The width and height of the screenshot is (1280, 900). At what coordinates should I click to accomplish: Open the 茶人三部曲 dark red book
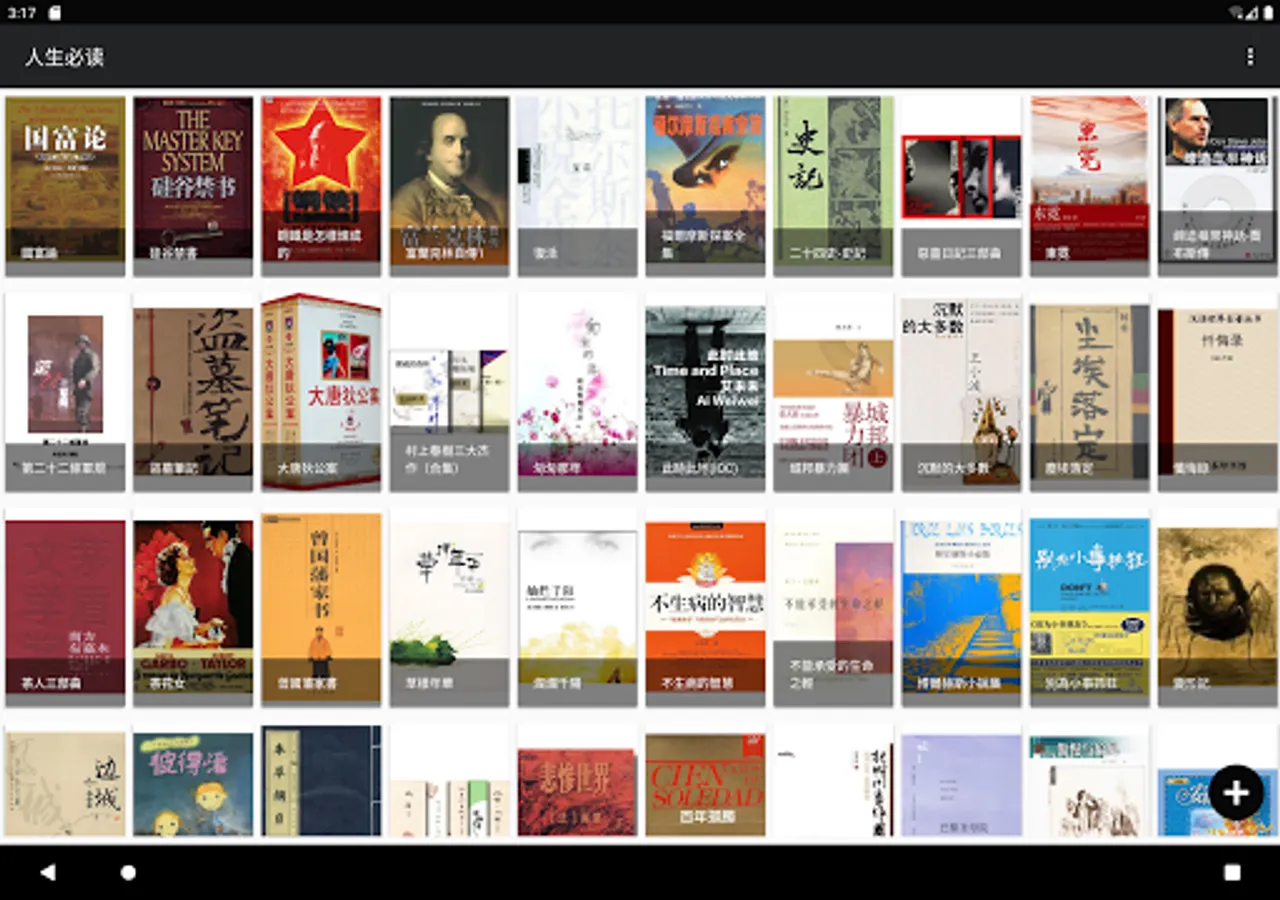click(x=65, y=607)
